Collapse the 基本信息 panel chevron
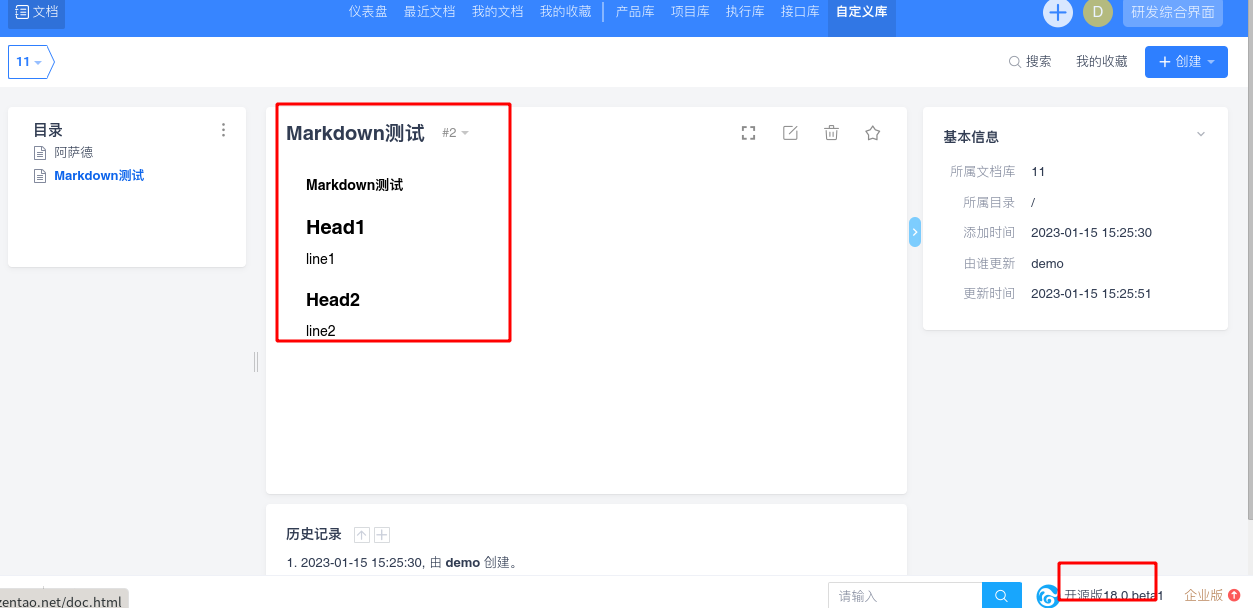The width and height of the screenshot is (1253, 608). tap(1201, 135)
